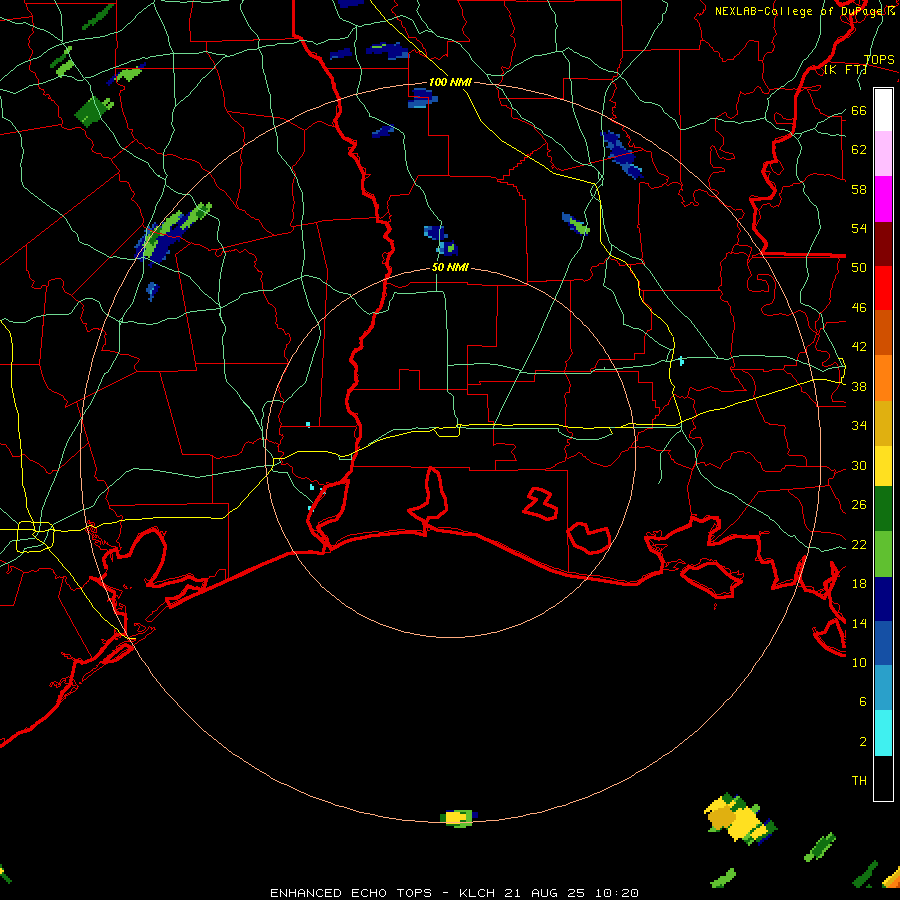The image size is (900, 900).
Task: Click the legend value 22
Action: (x=859, y=544)
